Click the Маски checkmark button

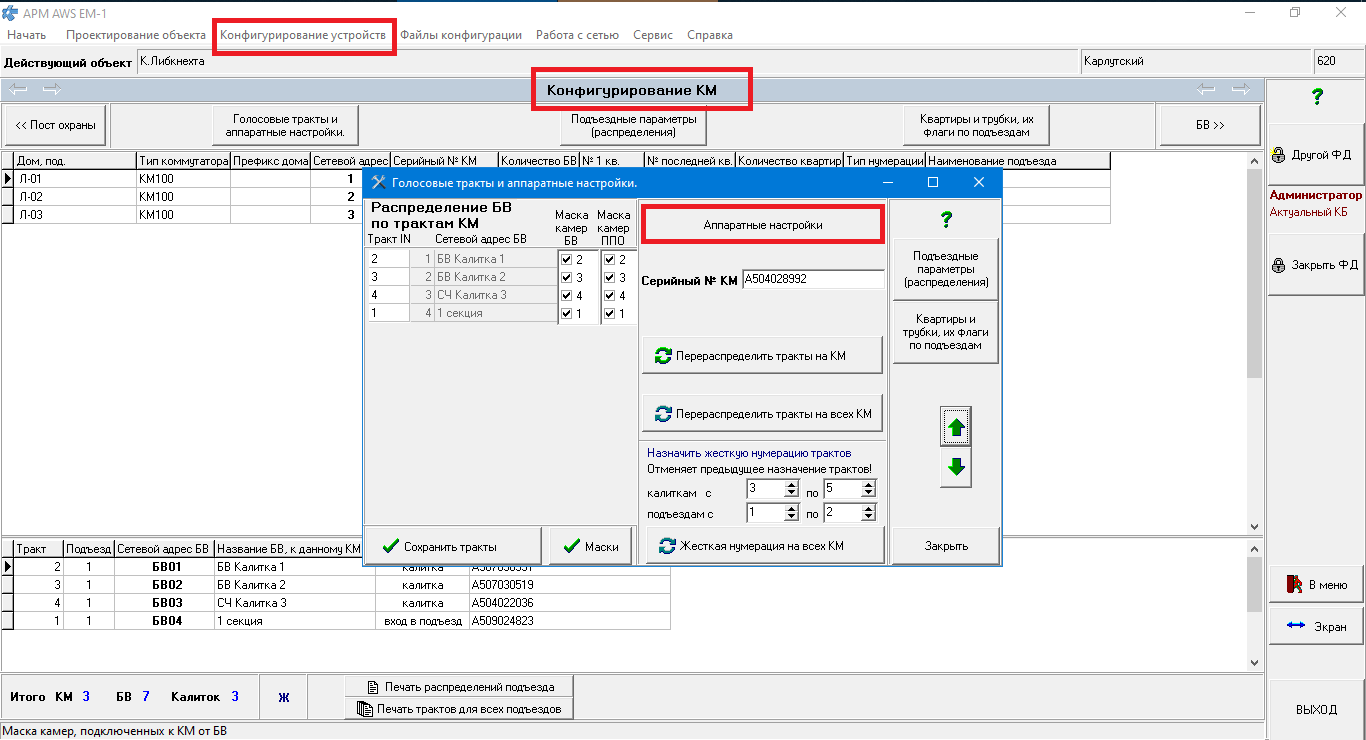click(591, 546)
